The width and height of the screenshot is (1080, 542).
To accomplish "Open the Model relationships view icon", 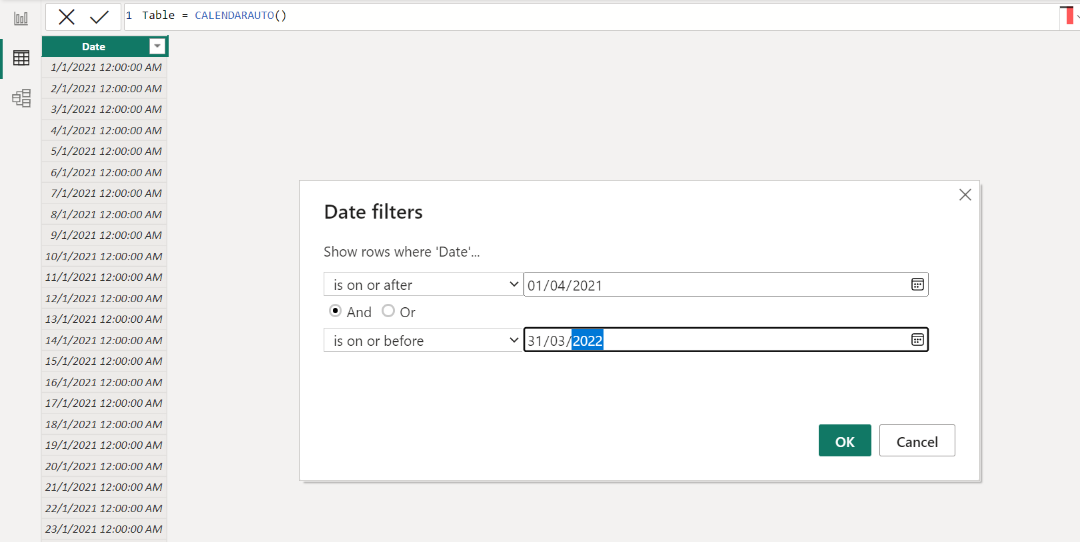I will (21, 98).
